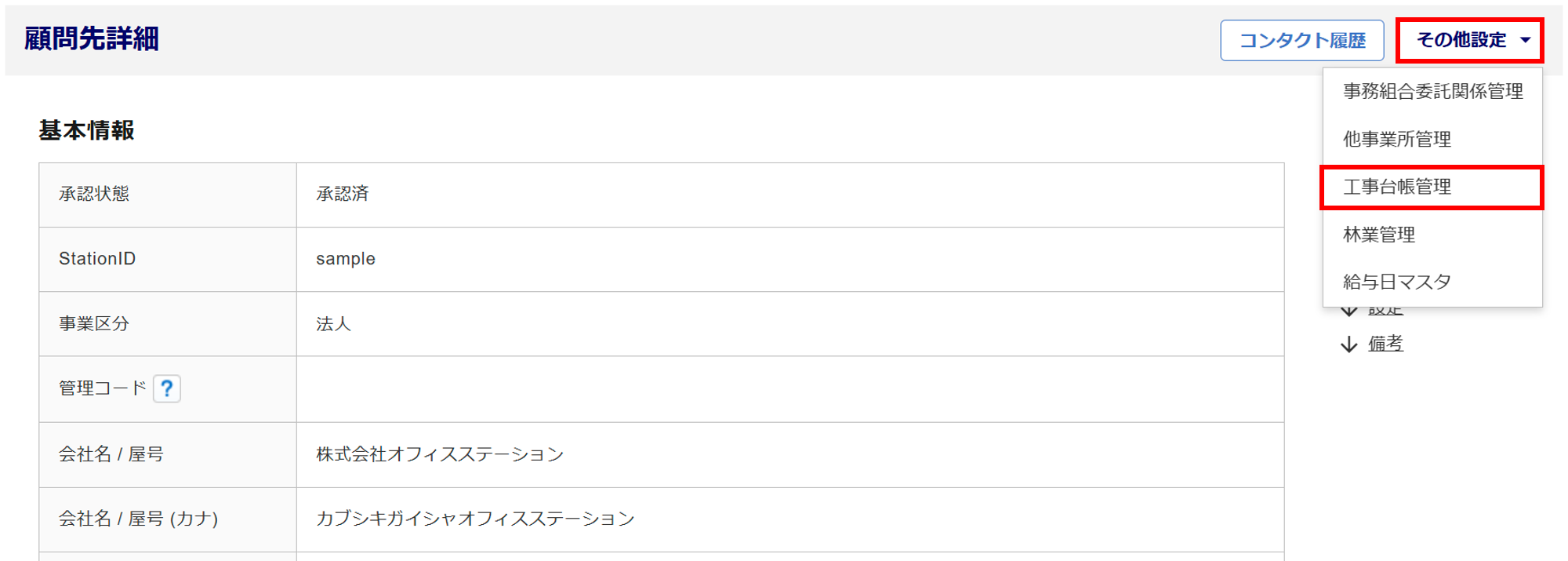1568x561 pixels.
Task: Click the 承認済 status value
Action: point(342,194)
